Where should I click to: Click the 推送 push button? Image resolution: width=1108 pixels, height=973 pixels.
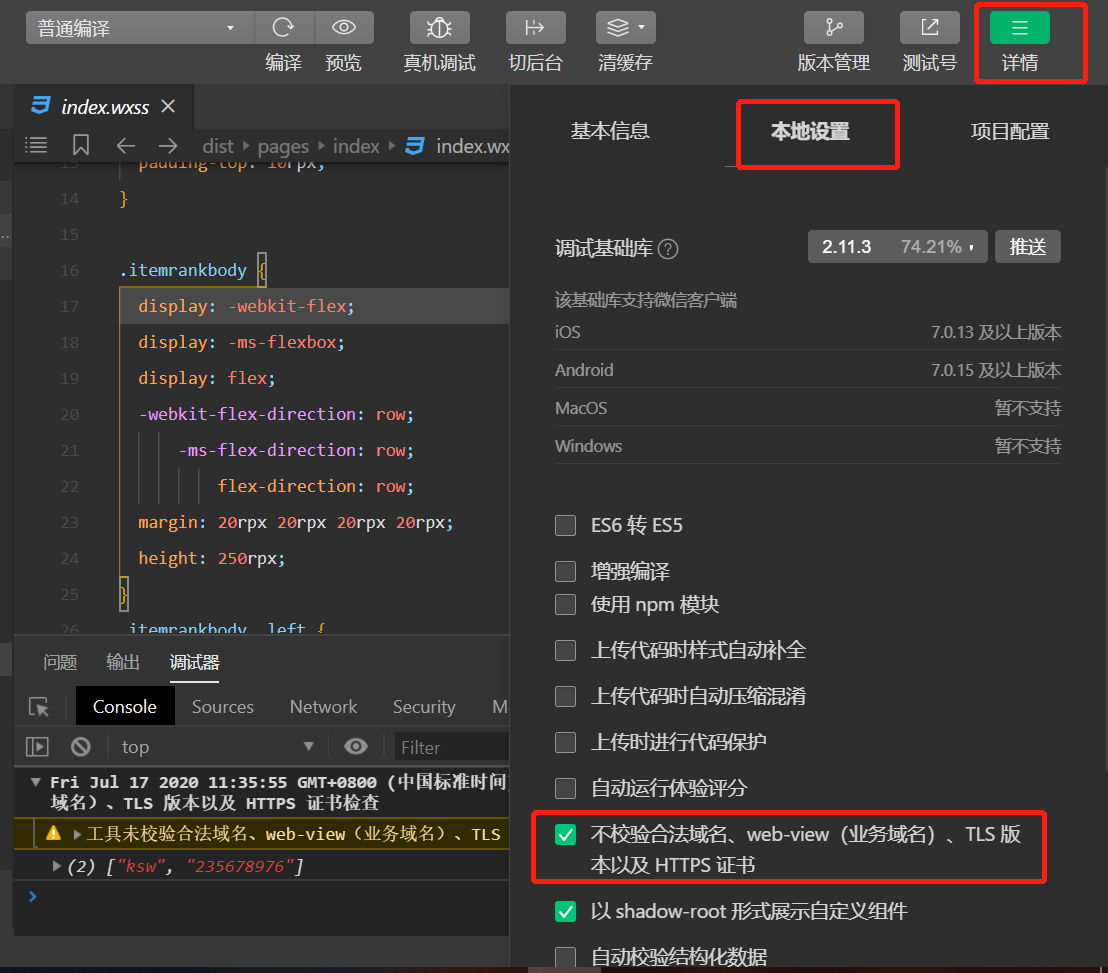[x=1028, y=246]
